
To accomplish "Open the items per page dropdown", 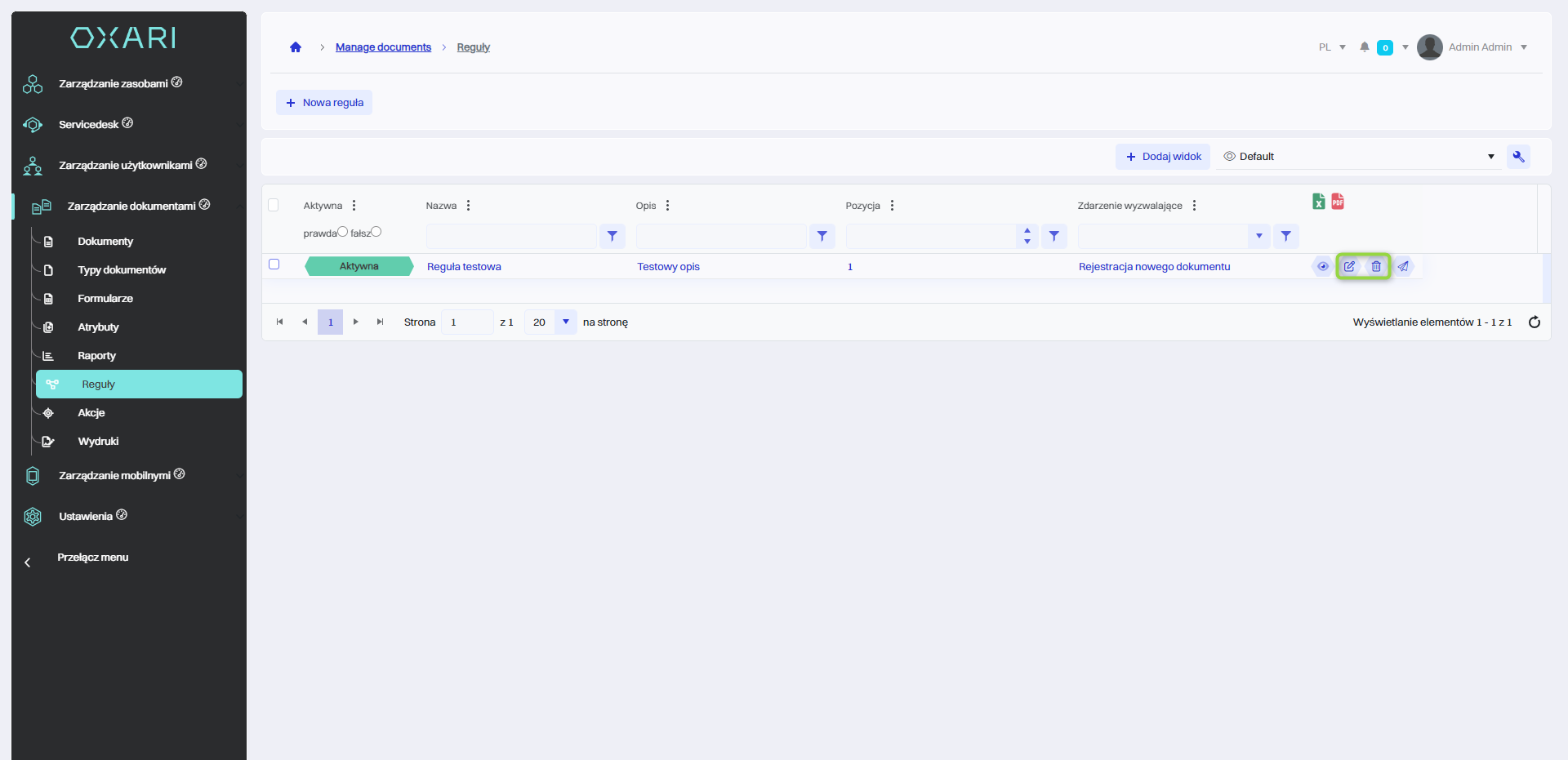I will [565, 322].
